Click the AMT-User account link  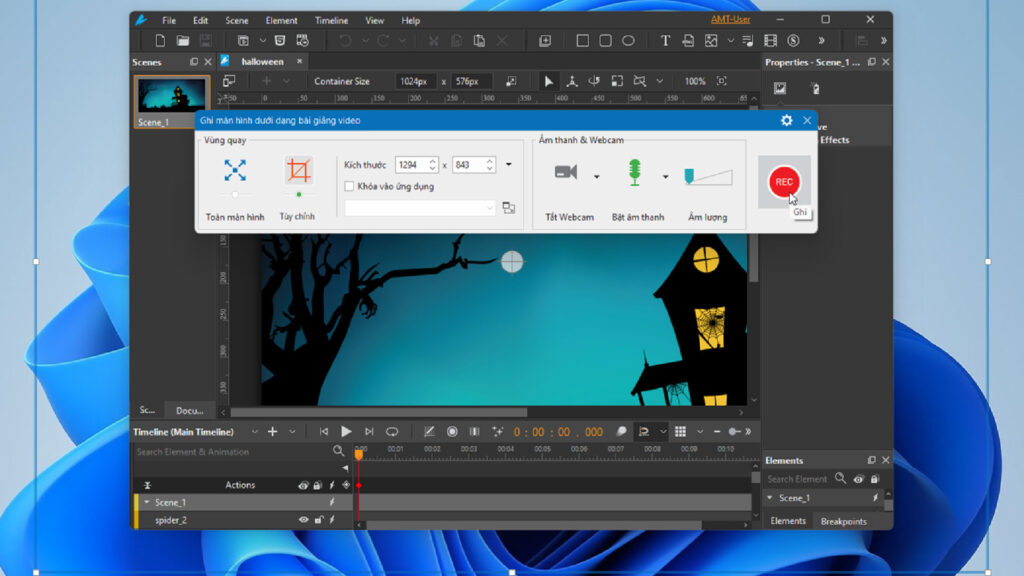730,20
